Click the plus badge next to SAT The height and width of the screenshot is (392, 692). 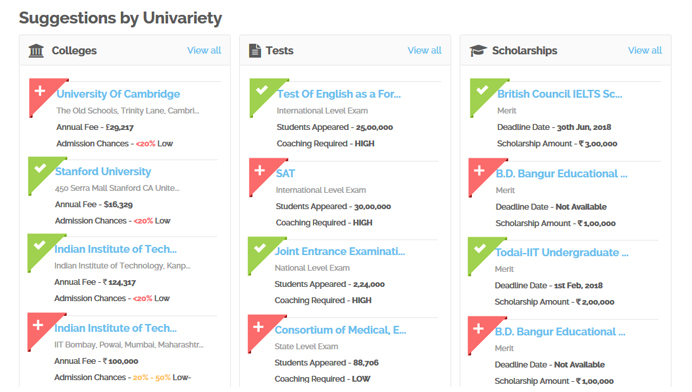pos(260,170)
